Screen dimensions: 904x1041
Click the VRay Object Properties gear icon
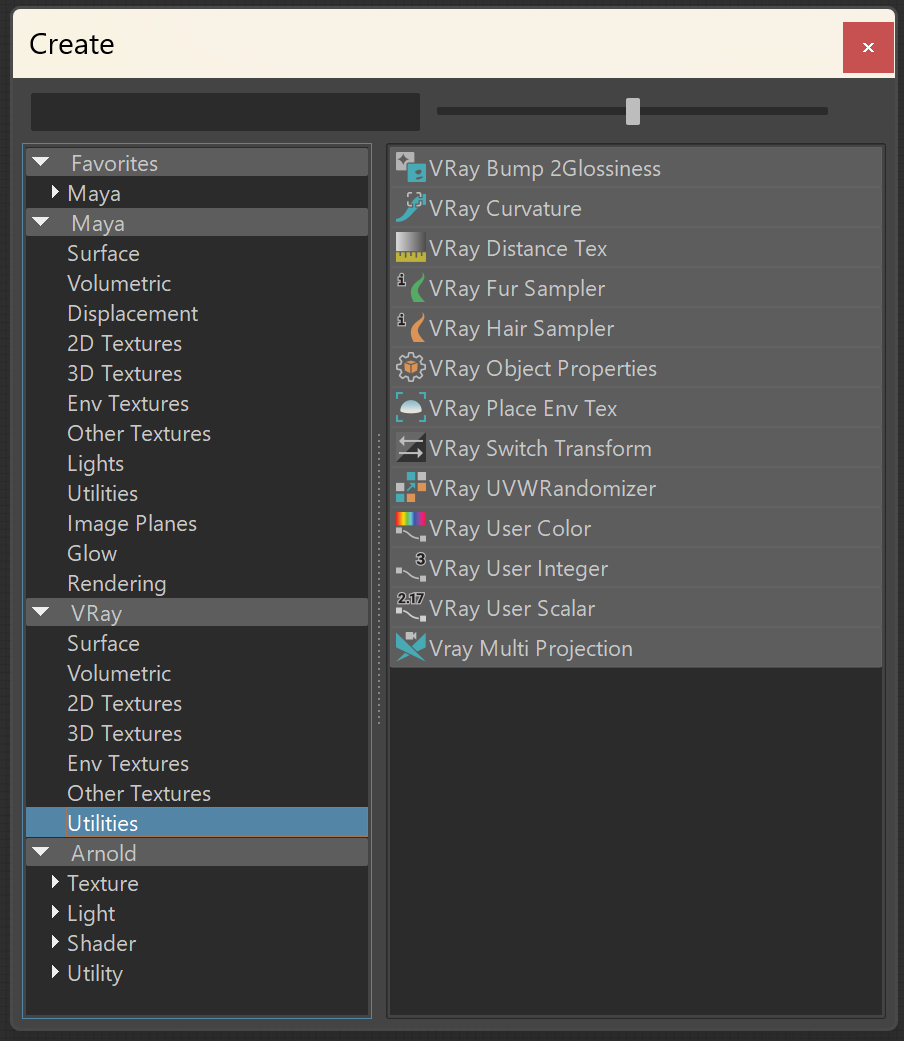(411, 367)
